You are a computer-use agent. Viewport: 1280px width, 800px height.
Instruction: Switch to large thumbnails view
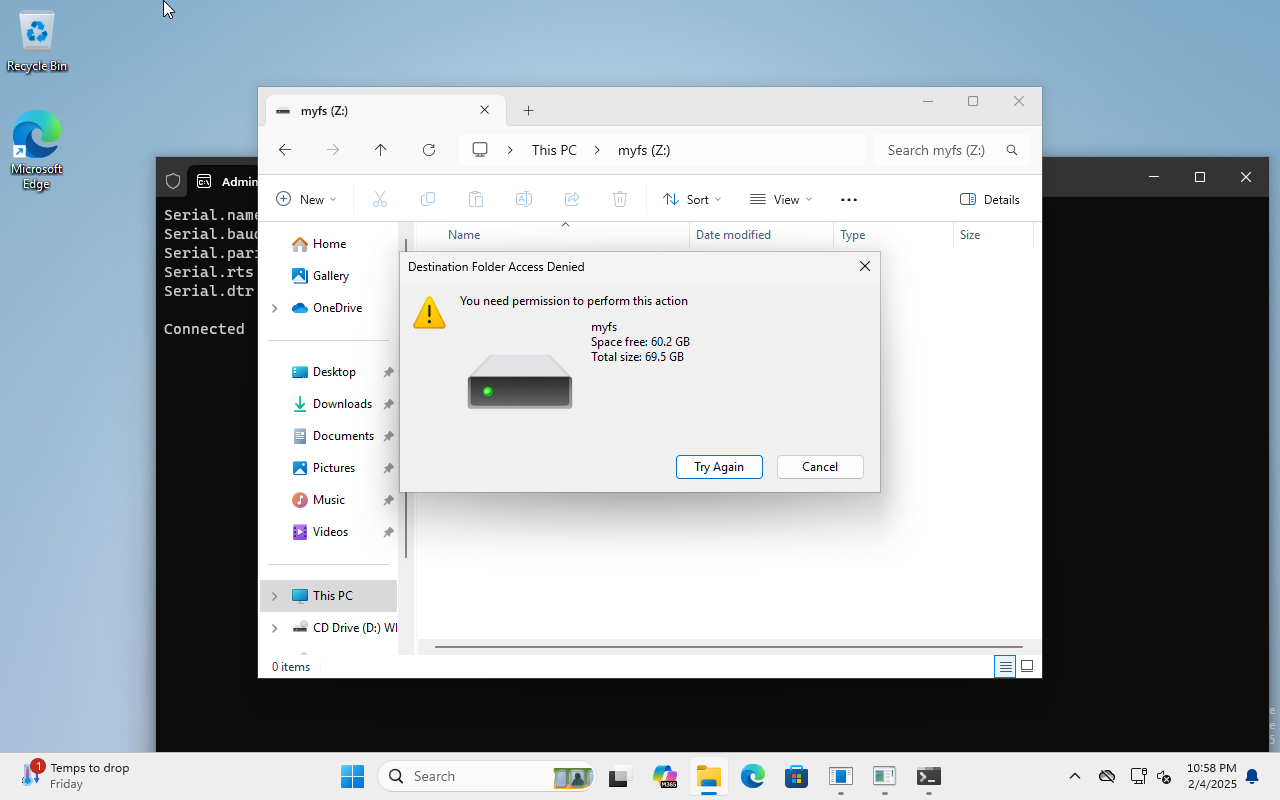(x=1027, y=666)
